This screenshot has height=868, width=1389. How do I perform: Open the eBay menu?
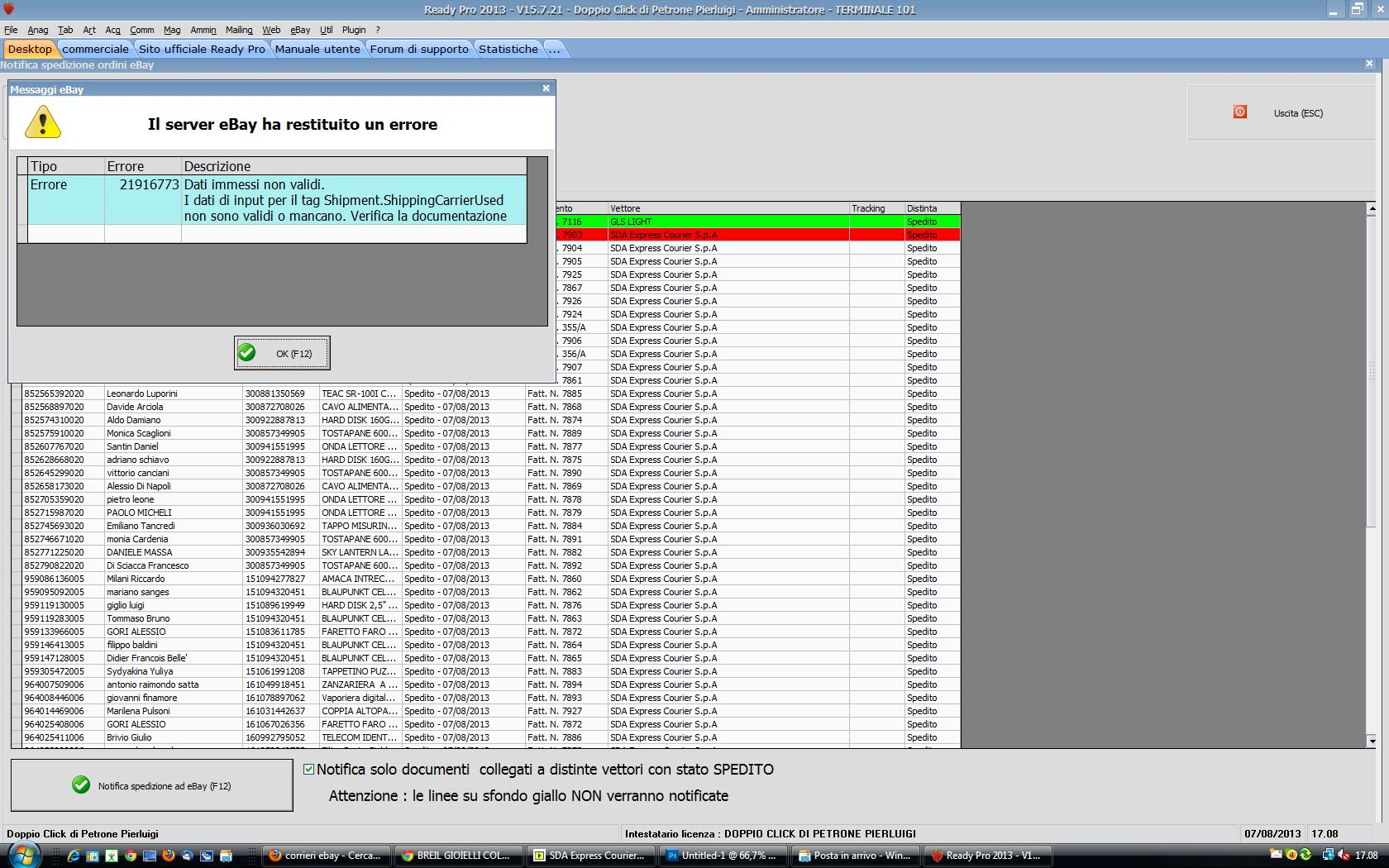[x=300, y=30]
